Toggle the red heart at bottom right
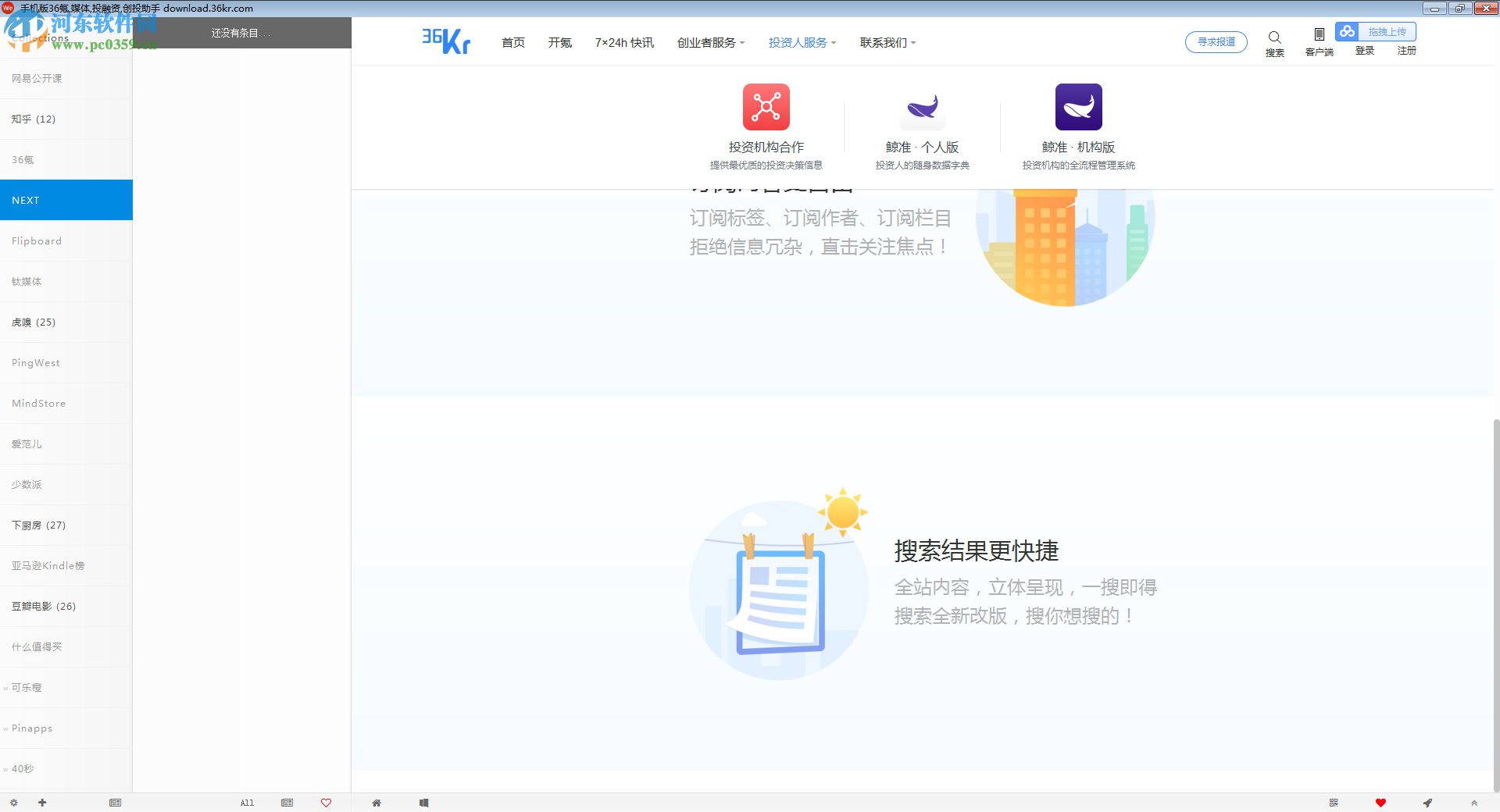 (x=1381, y=803)
